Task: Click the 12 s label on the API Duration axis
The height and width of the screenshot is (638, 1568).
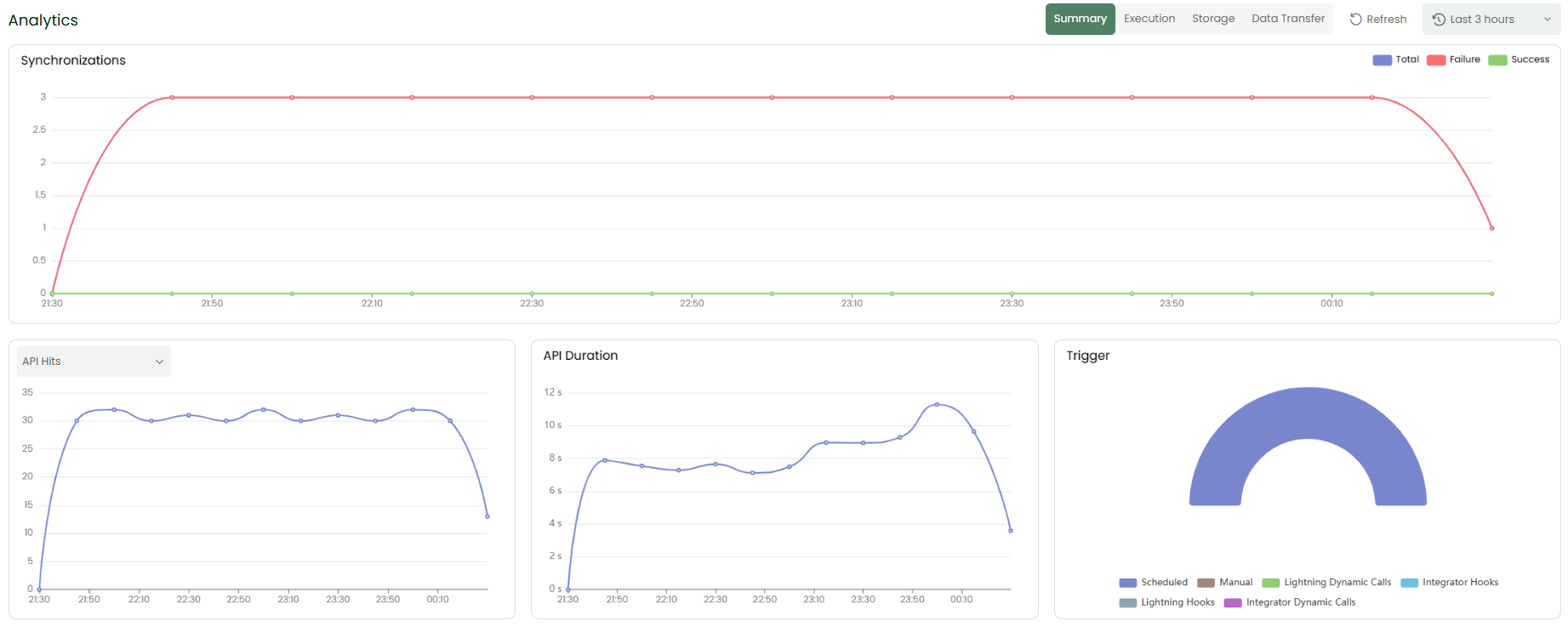Action: pyautogui.click(x=553, y=392)
